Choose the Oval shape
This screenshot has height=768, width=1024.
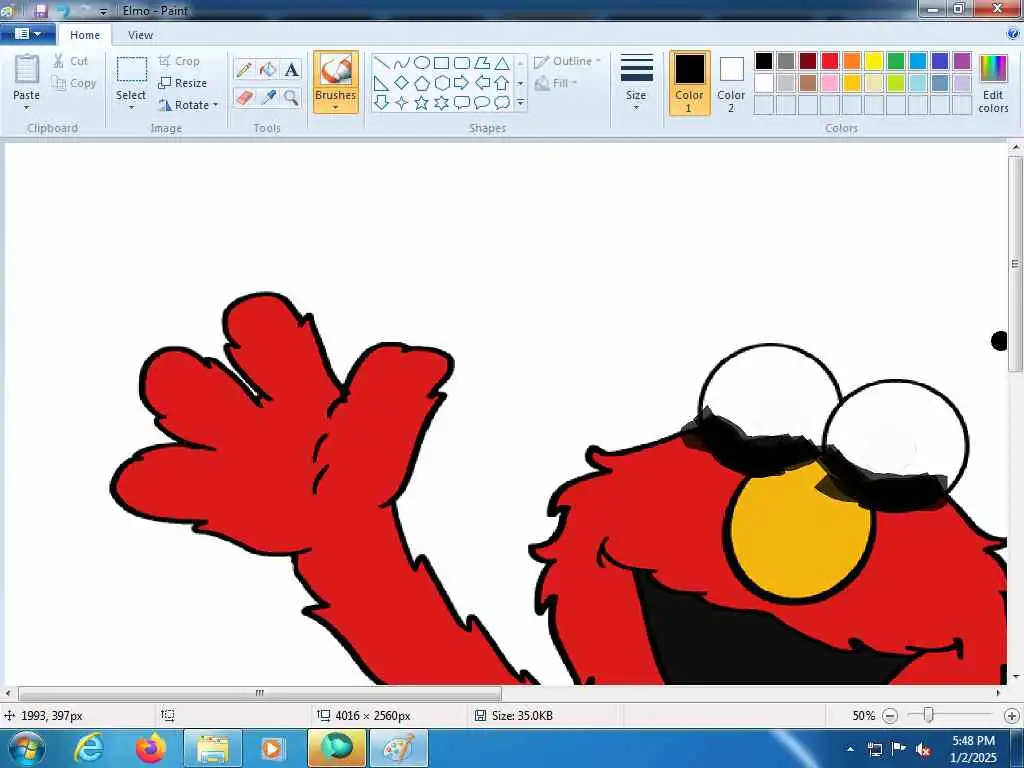pos(422,63)
